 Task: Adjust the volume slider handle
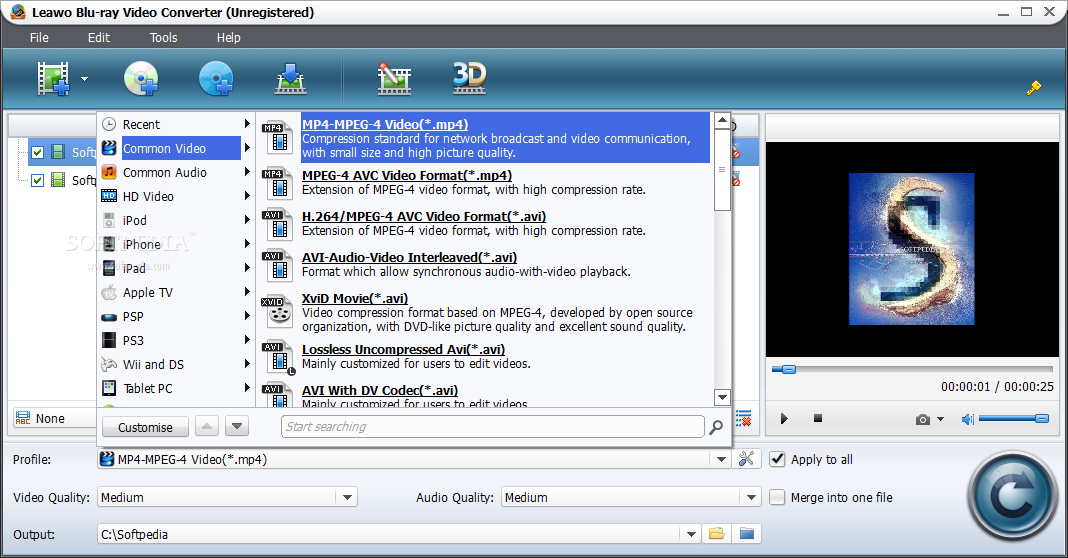coord(1041,418)
